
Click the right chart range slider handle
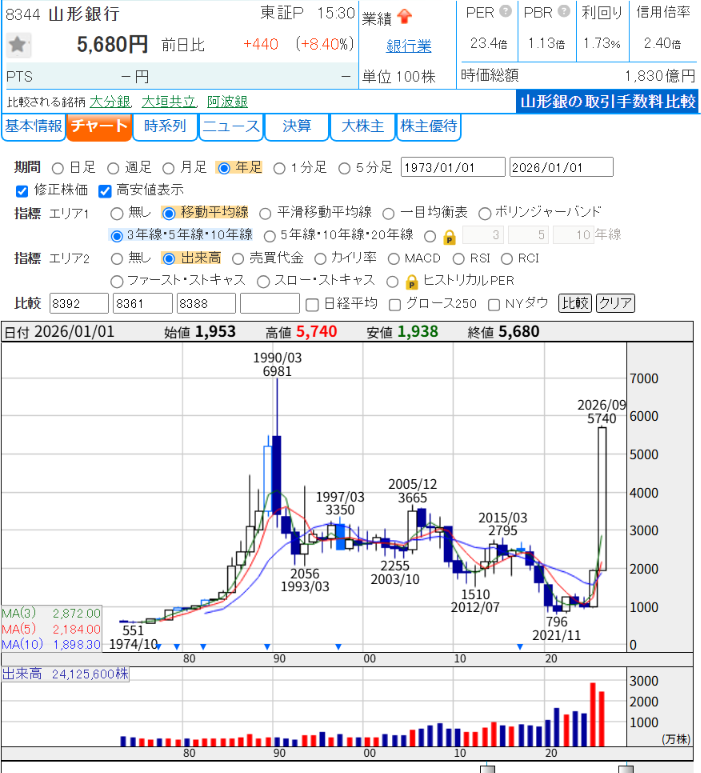(626, 769)
